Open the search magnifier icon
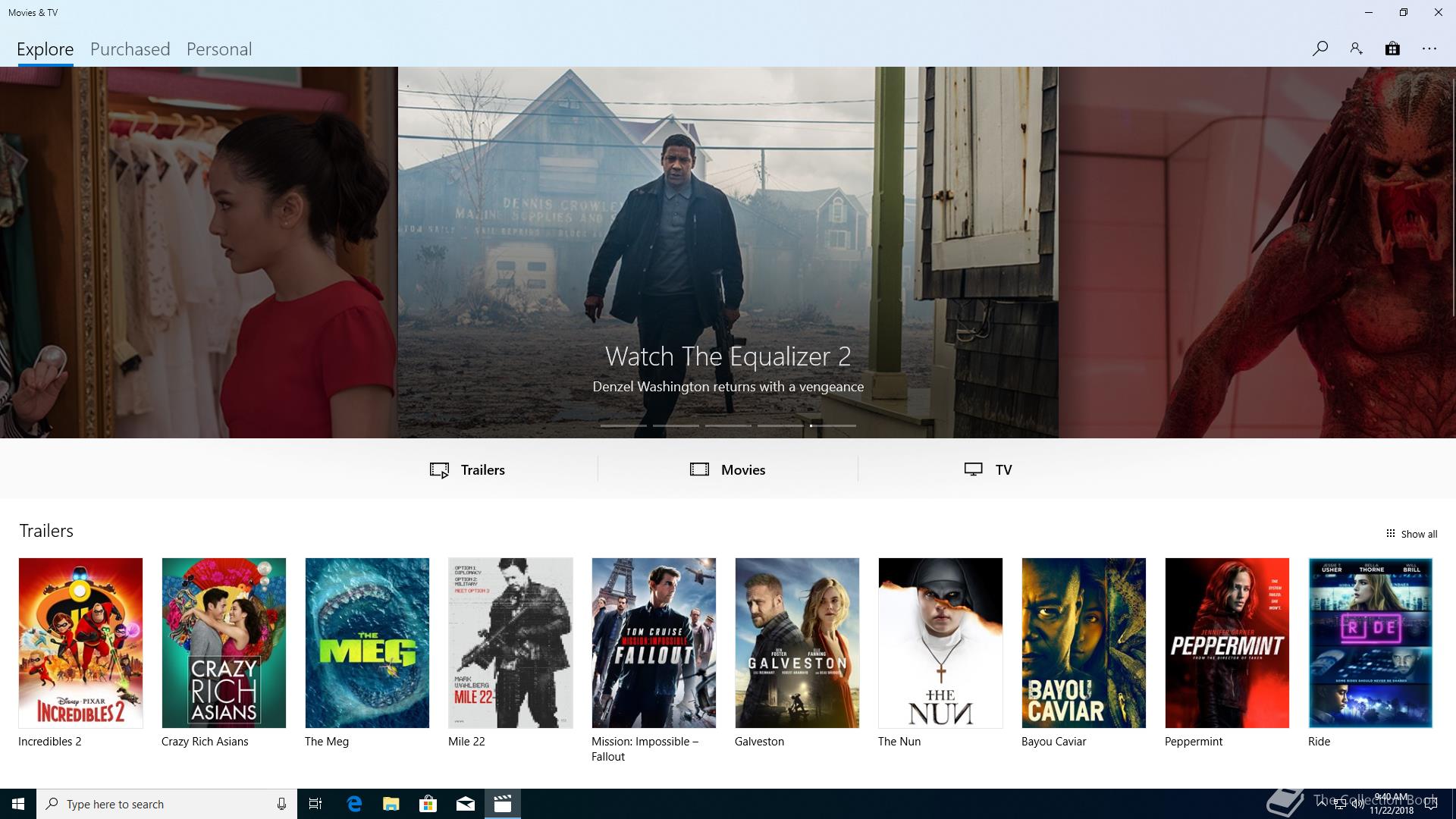Screen dimensions: 1456x819 (1319, 49)
